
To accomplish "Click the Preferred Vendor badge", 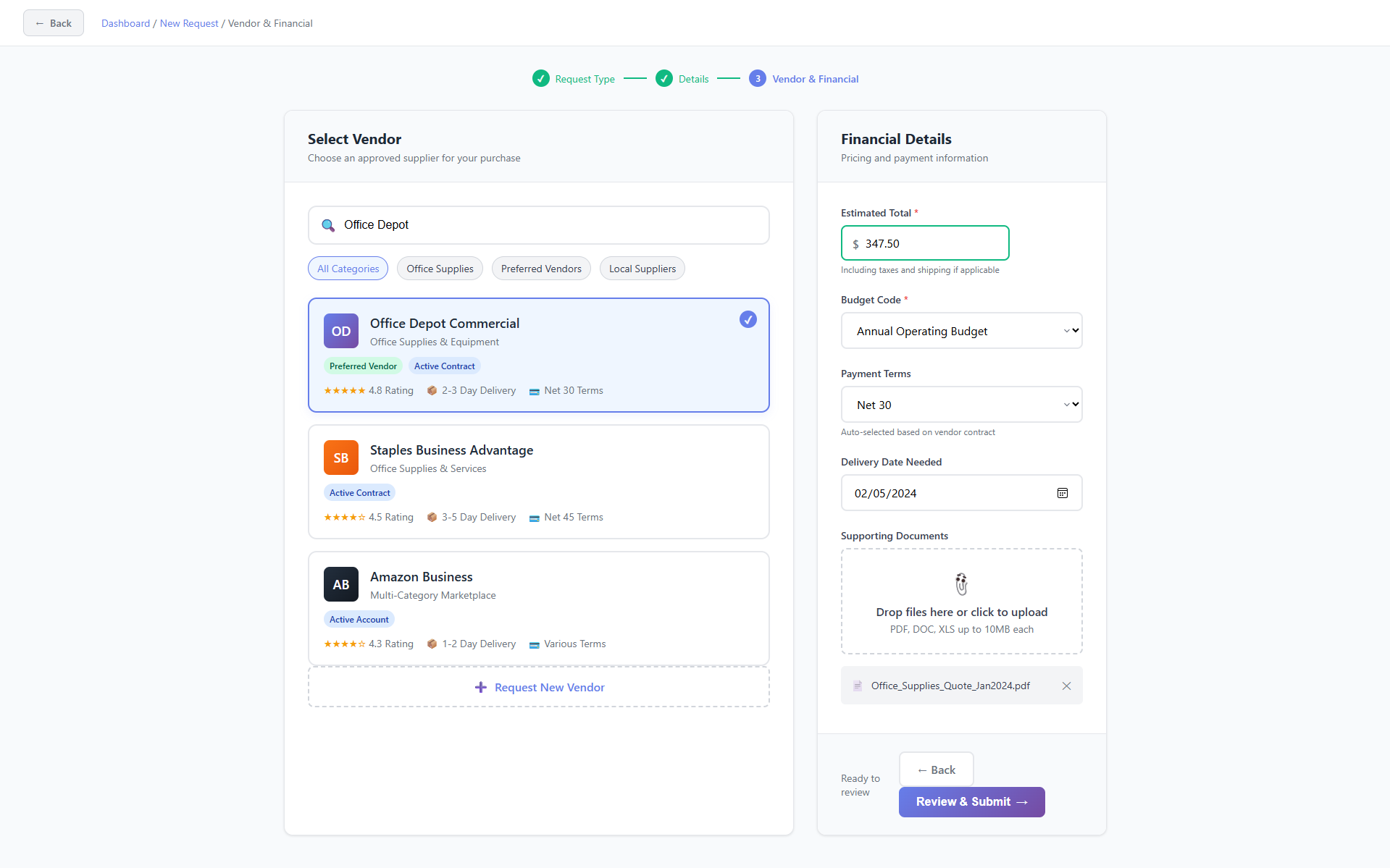I will (363, 366).
